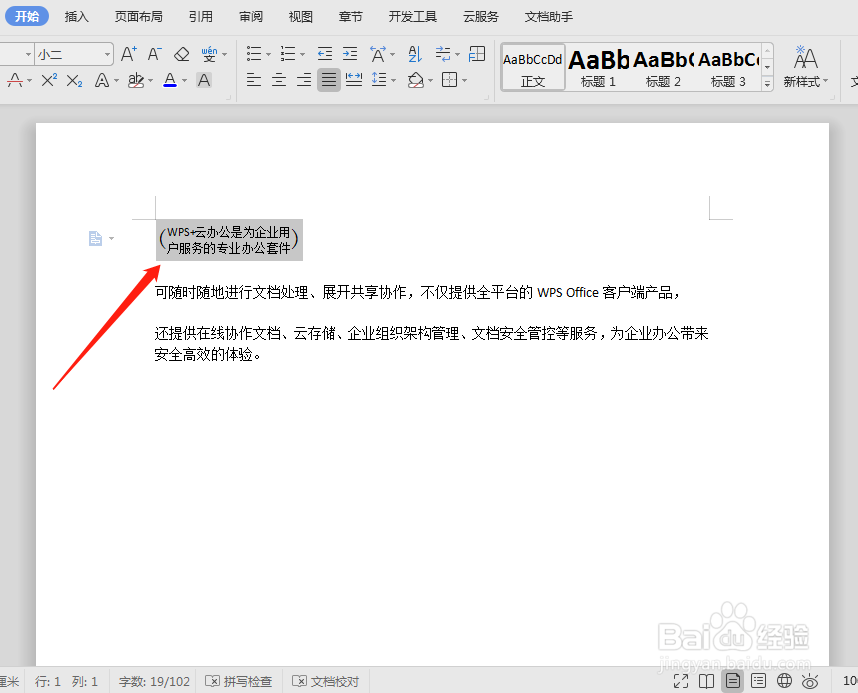This screenshot has width=858, height=693.
Task: Click the Sort icon in the paragraph group
Action: tap(416, 52)
